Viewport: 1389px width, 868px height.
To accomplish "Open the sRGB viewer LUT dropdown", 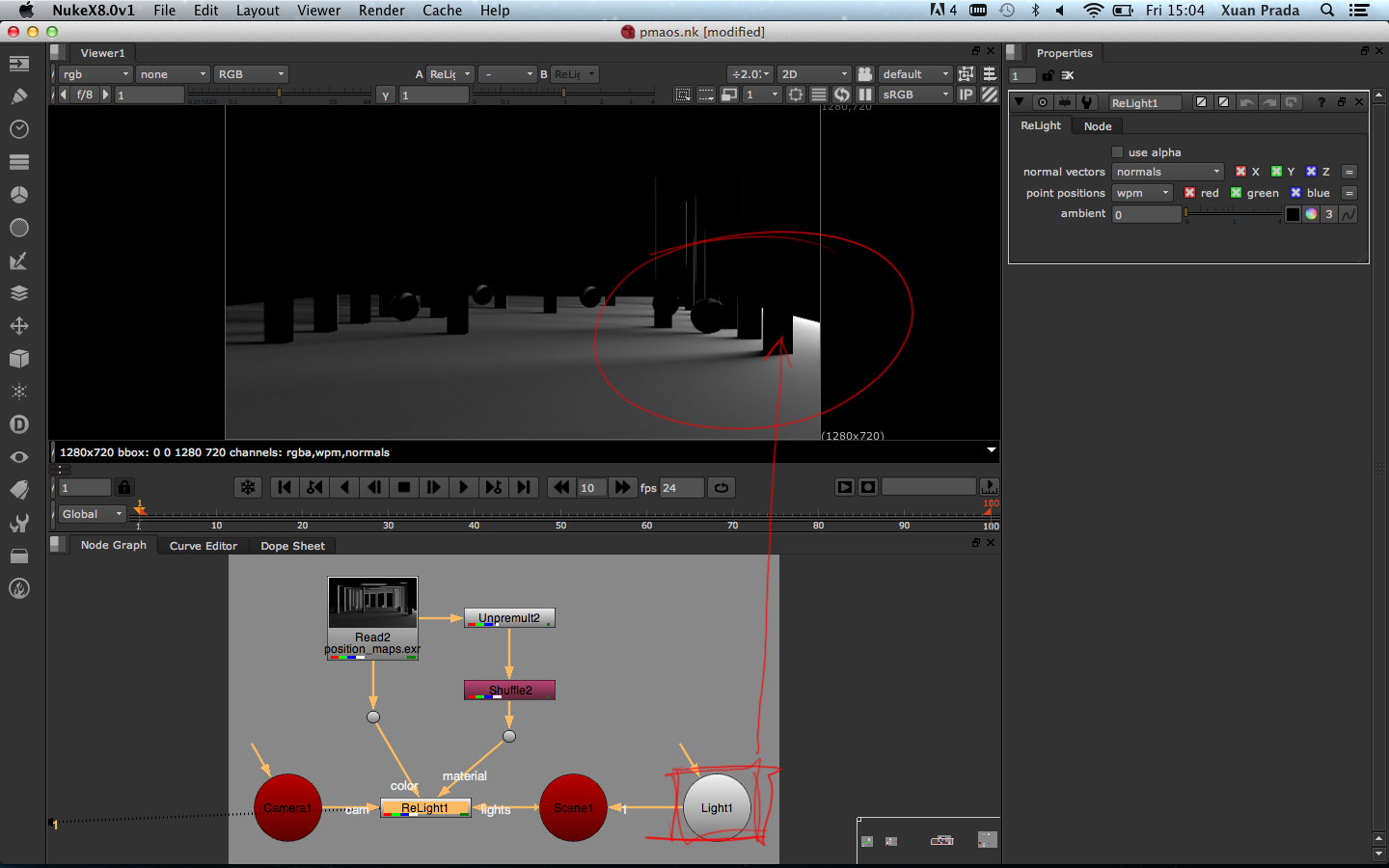I will [915, 95].
